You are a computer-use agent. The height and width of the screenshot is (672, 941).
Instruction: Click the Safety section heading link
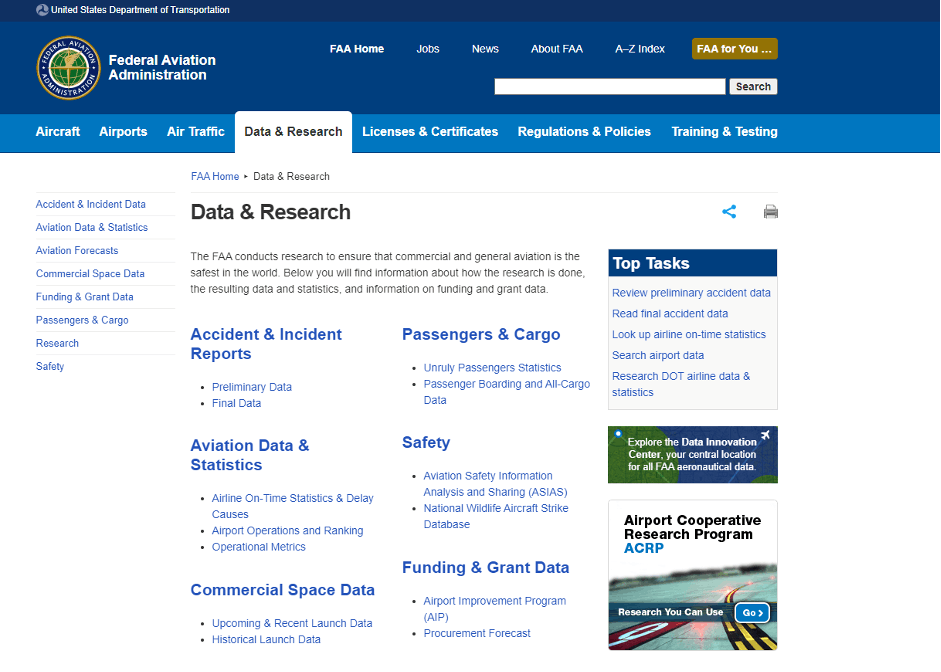click(x=426, y=443)
